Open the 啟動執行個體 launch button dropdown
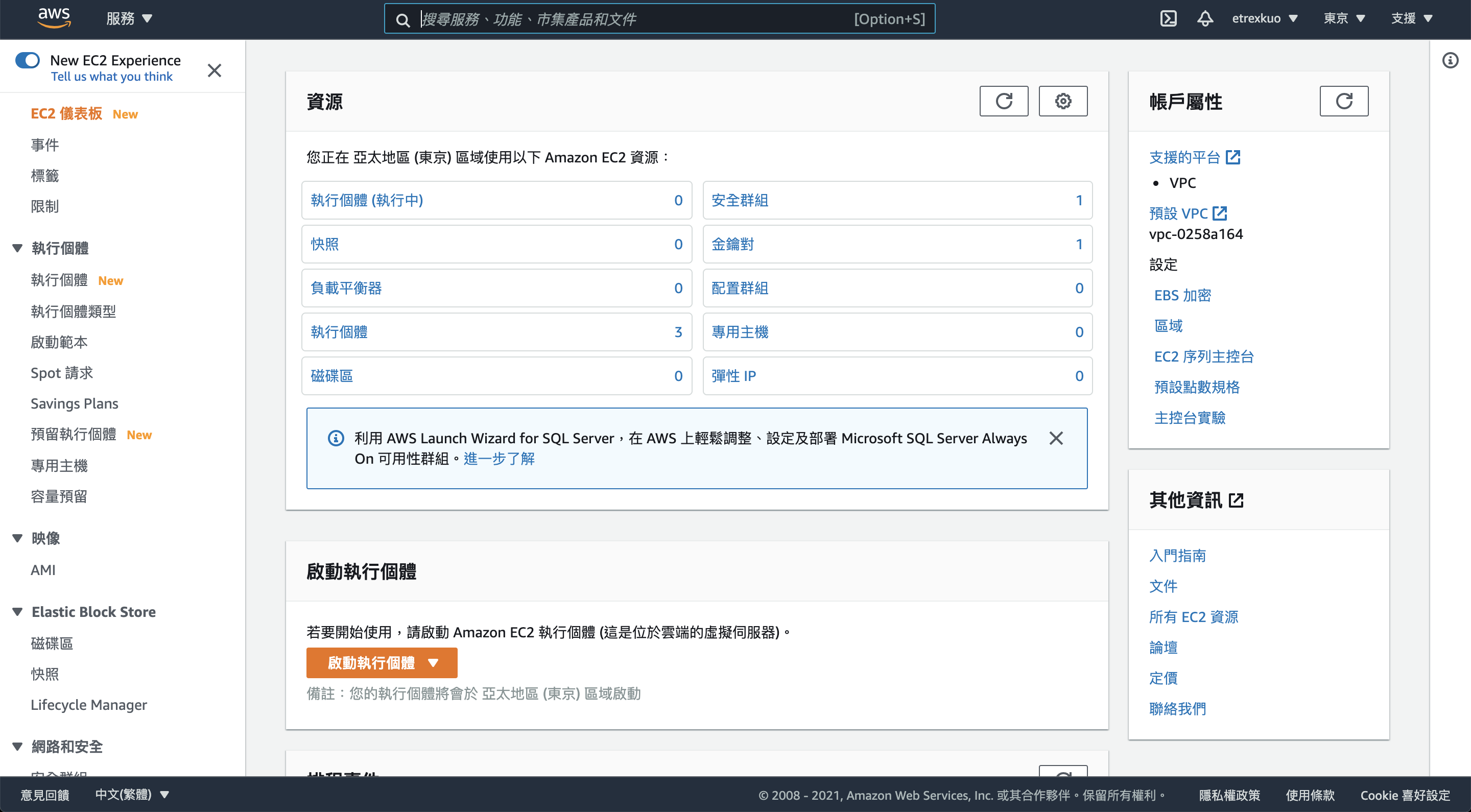The image size is (1471, 812). click(382, 663)
